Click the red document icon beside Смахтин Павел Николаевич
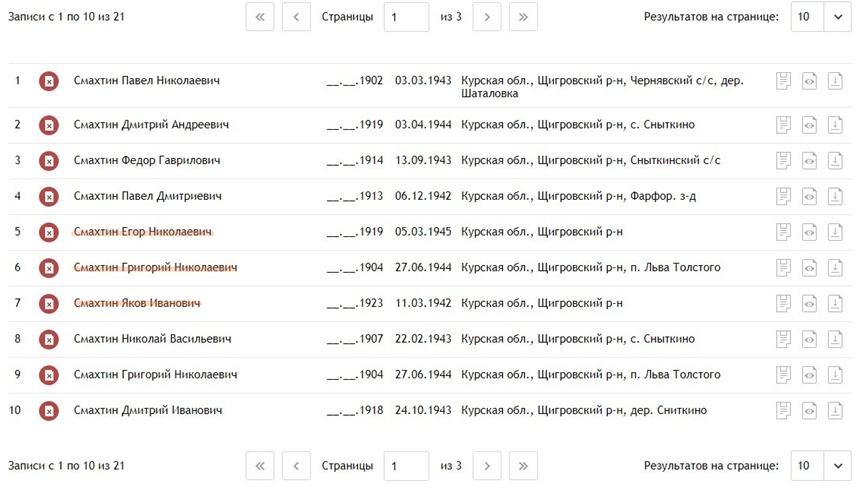 click(49, 81)
